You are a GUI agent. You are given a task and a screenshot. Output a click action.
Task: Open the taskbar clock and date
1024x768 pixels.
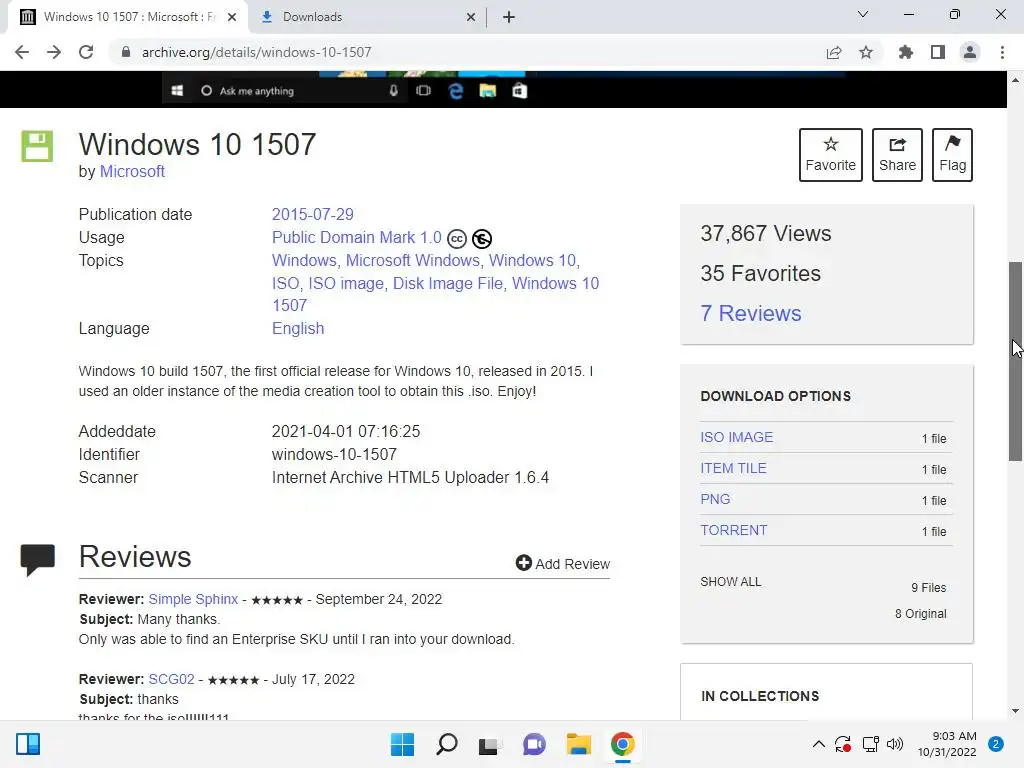(947, 744)
